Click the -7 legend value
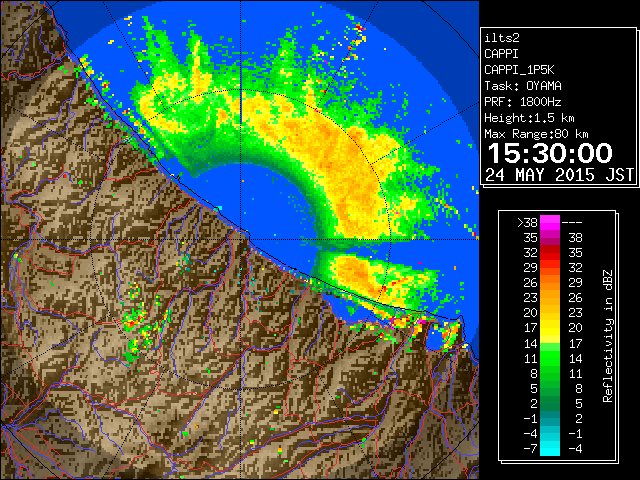 (530, 449)
